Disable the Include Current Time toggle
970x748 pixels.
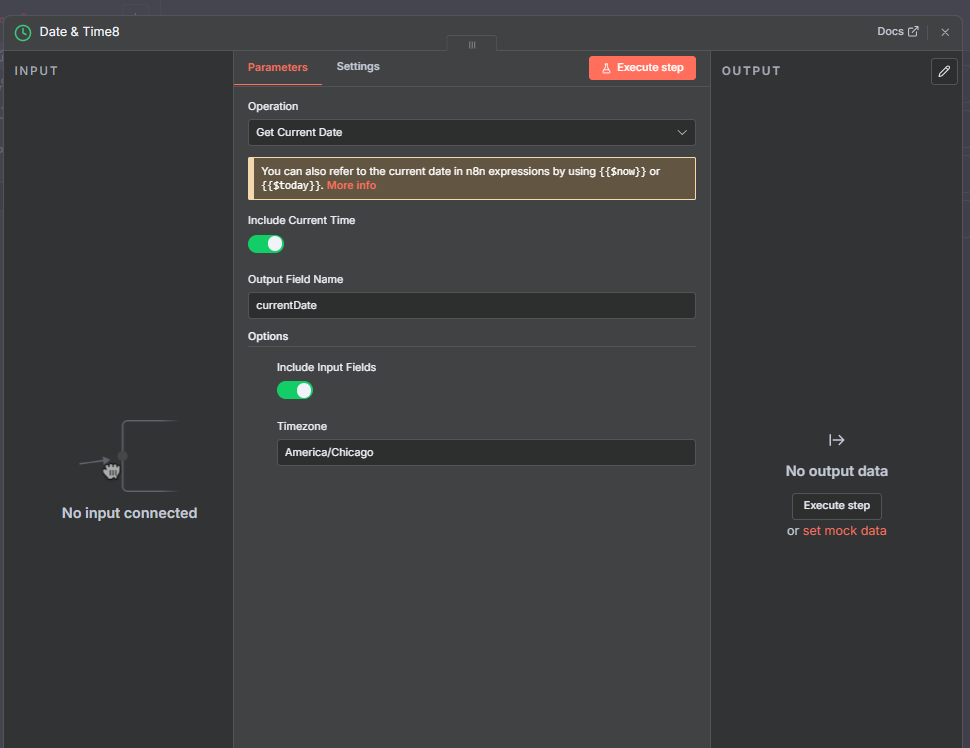click(266, 244)
